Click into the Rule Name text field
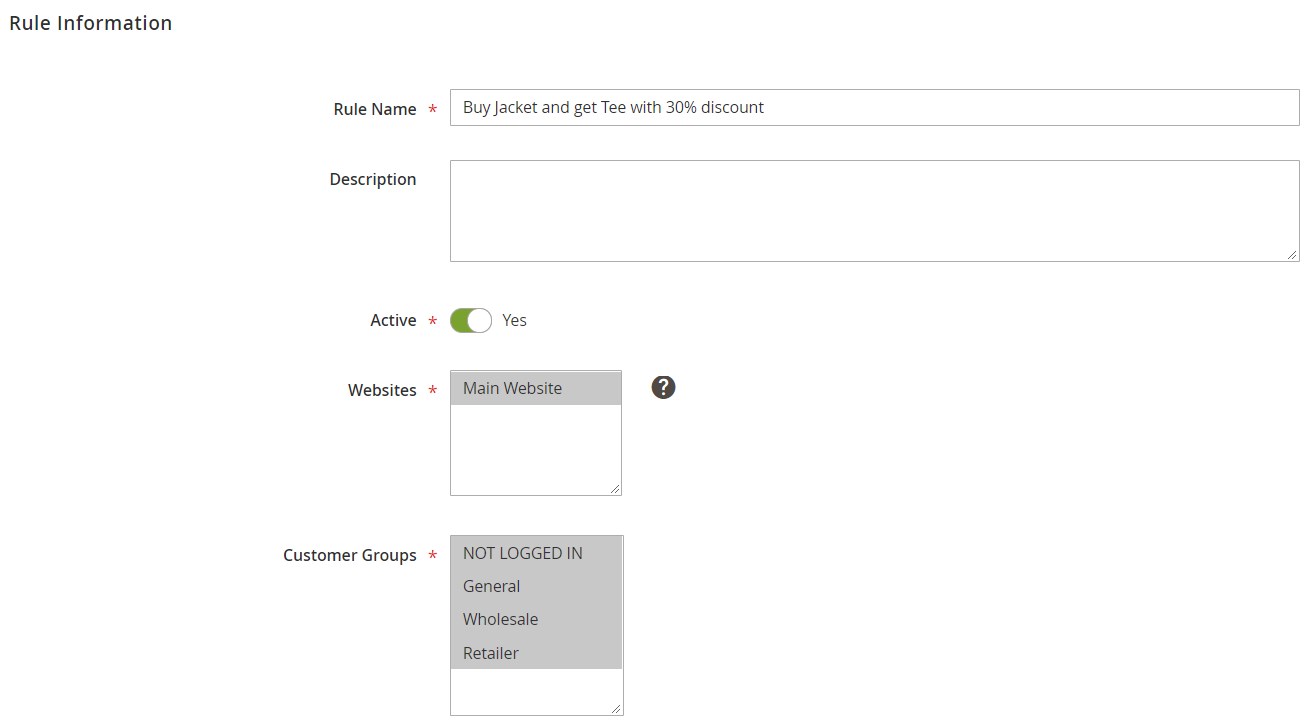1307x725 pixels. (873, 108)
